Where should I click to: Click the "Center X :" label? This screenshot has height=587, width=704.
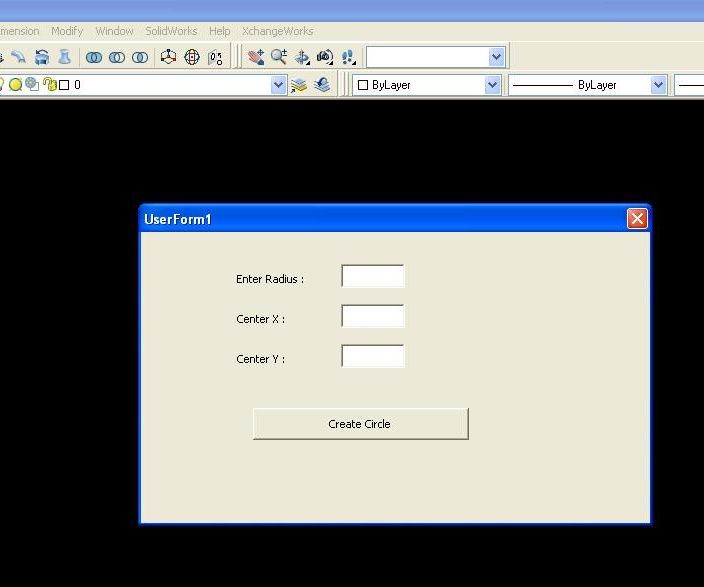pyautogui.click(x=260, y=319)
